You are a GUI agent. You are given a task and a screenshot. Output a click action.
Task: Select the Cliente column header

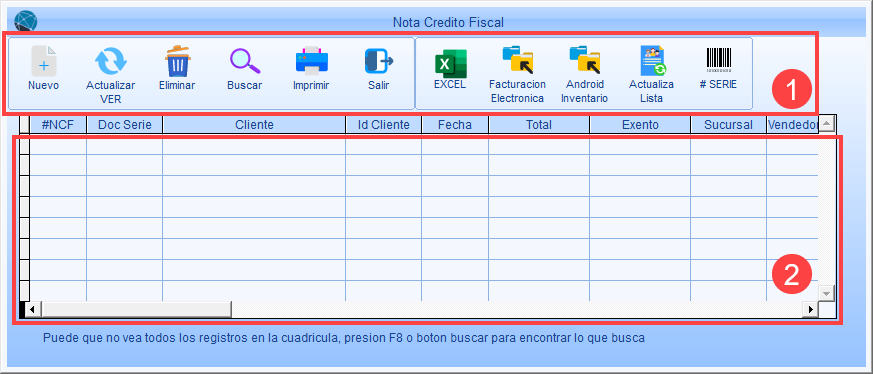click(x=254, y=125)
